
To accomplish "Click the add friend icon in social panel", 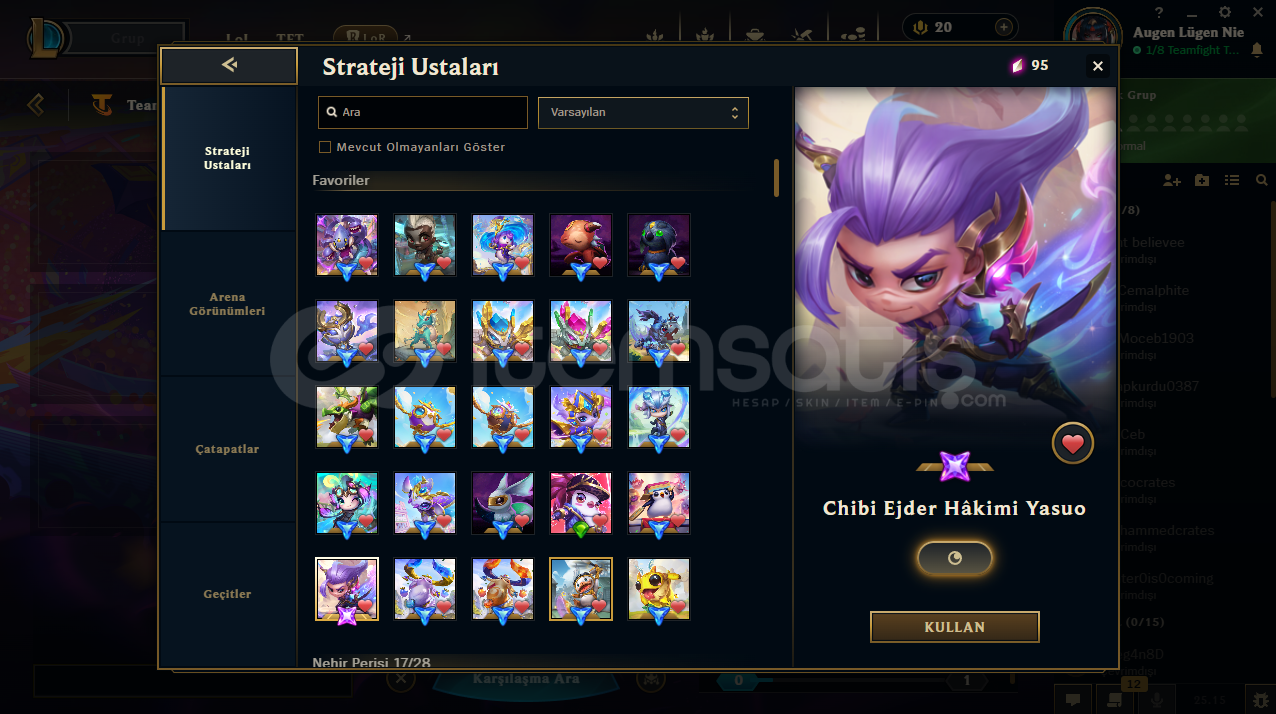I will coord(1172,180).
